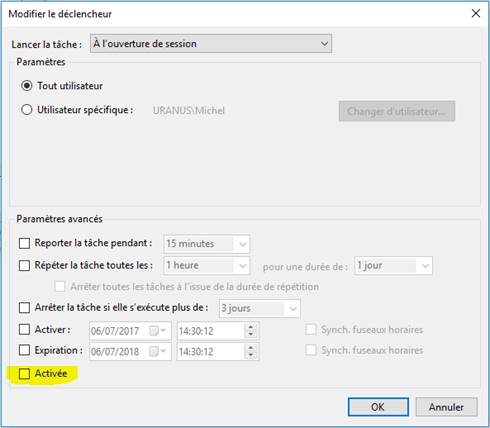Increase the Activer time with up arrow
490x428 pixels.
point(251,327)
